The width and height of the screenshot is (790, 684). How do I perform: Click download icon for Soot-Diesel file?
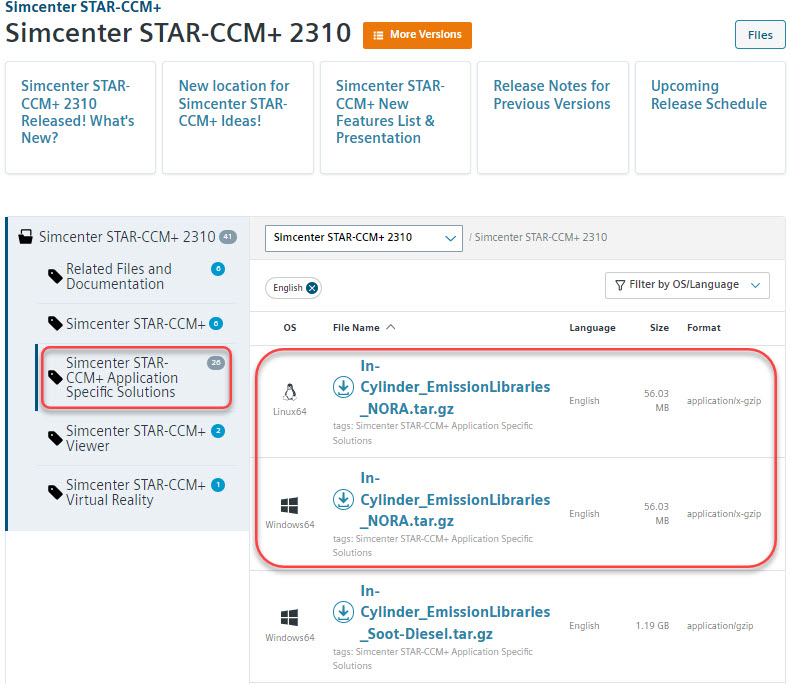(x=343, y=611)
